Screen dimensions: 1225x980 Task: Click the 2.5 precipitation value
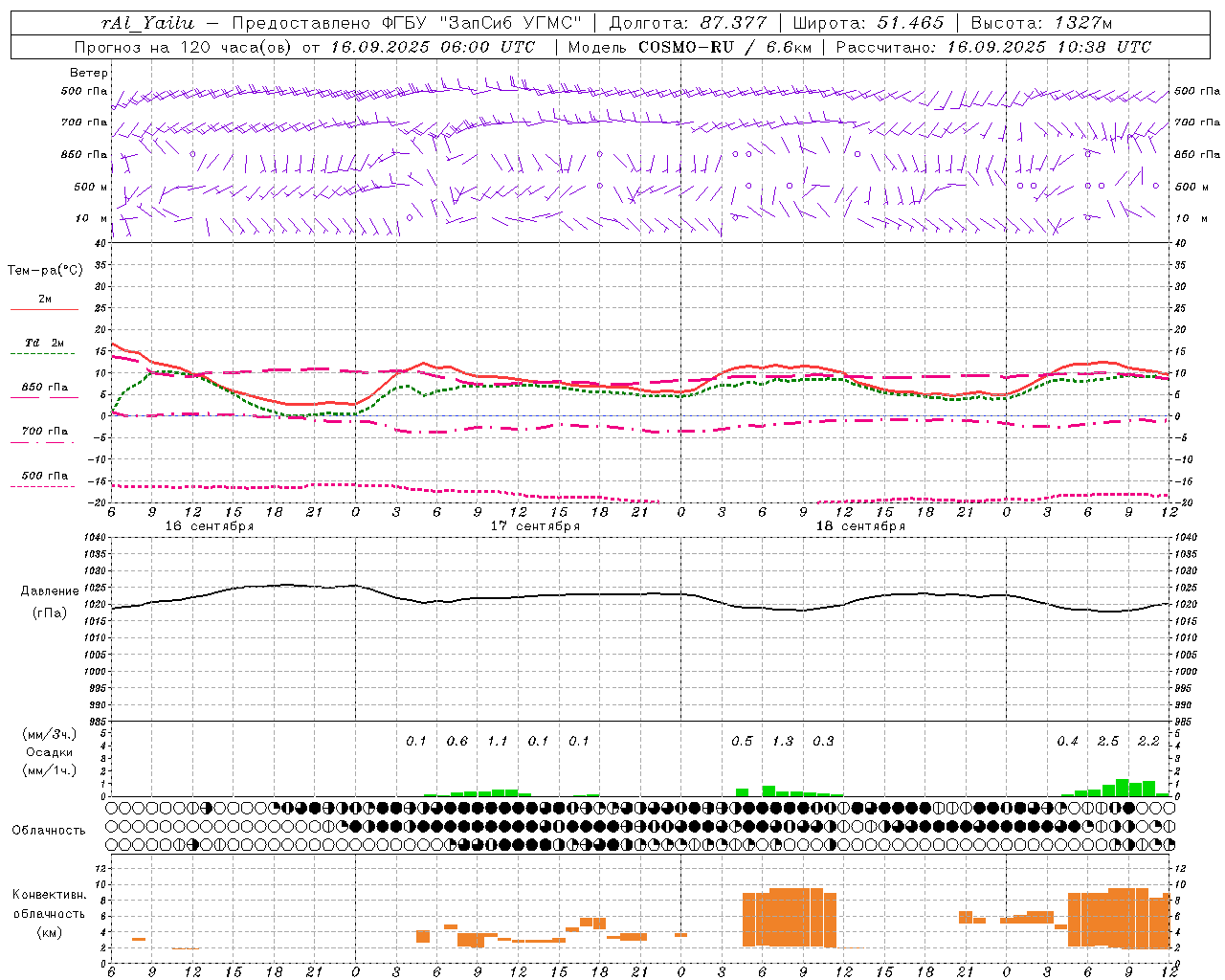(1108, 741)
